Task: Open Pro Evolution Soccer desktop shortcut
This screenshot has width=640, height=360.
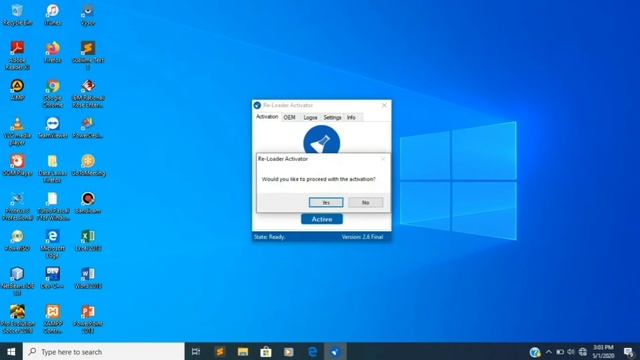Action: [x=17, y=319]
